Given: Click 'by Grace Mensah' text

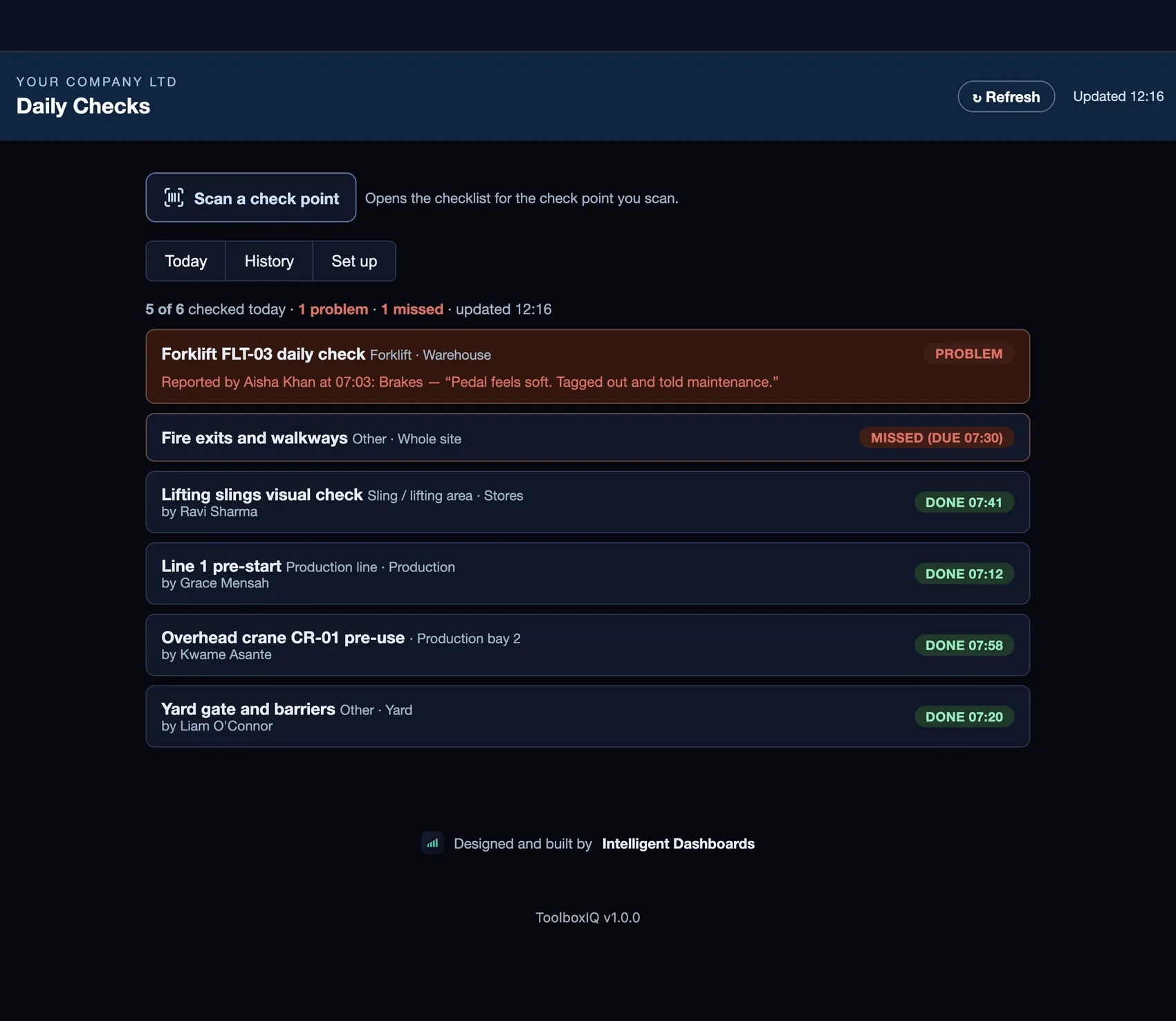Looking at the screenshot, I should [x=215, y=583].
